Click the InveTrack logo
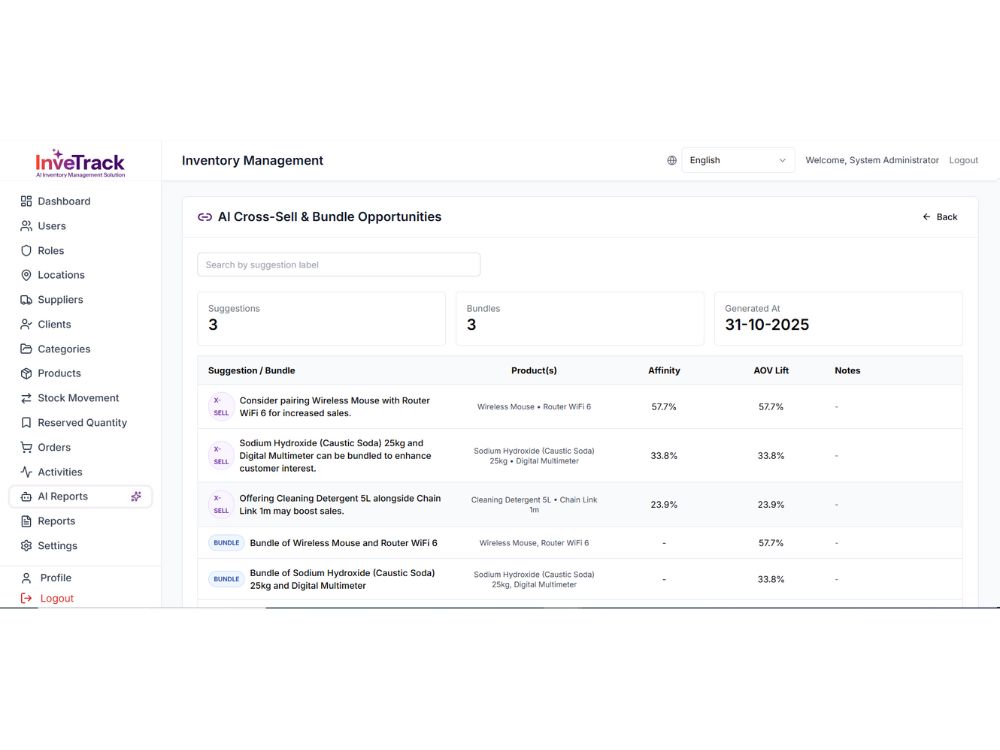The width and height of the screenshot is (1000, 750). pos(80,163)
